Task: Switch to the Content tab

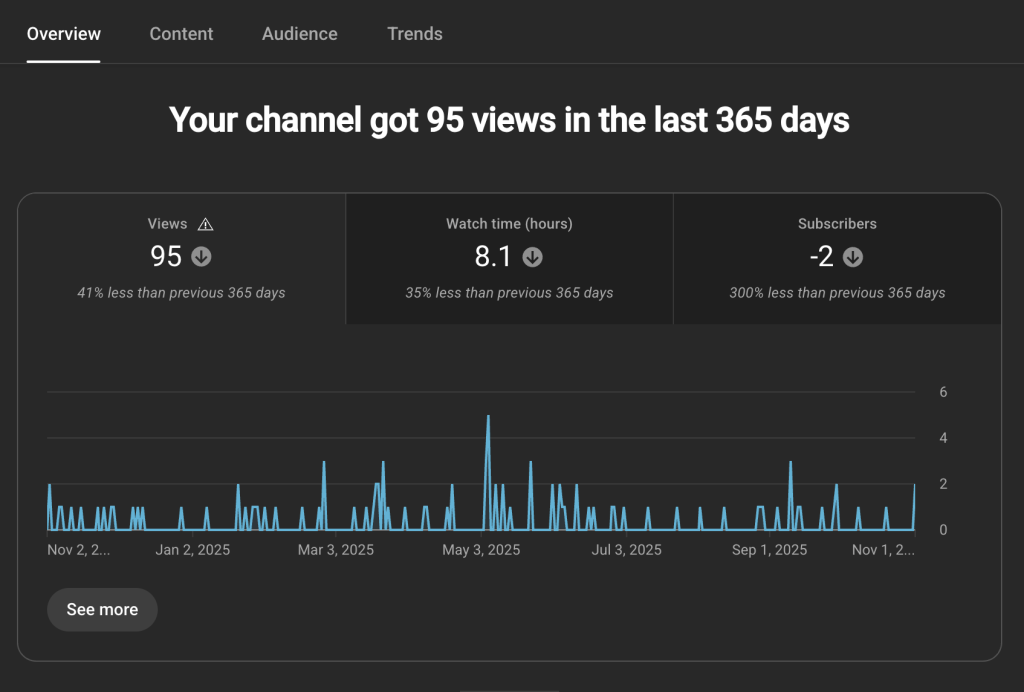Action: (181, 33)
